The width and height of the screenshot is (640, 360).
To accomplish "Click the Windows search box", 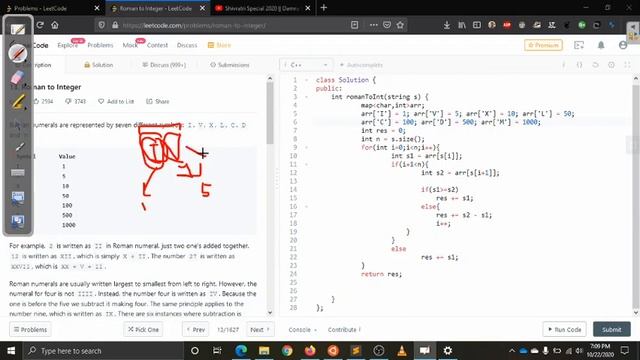I will click(x=103, y=351).
